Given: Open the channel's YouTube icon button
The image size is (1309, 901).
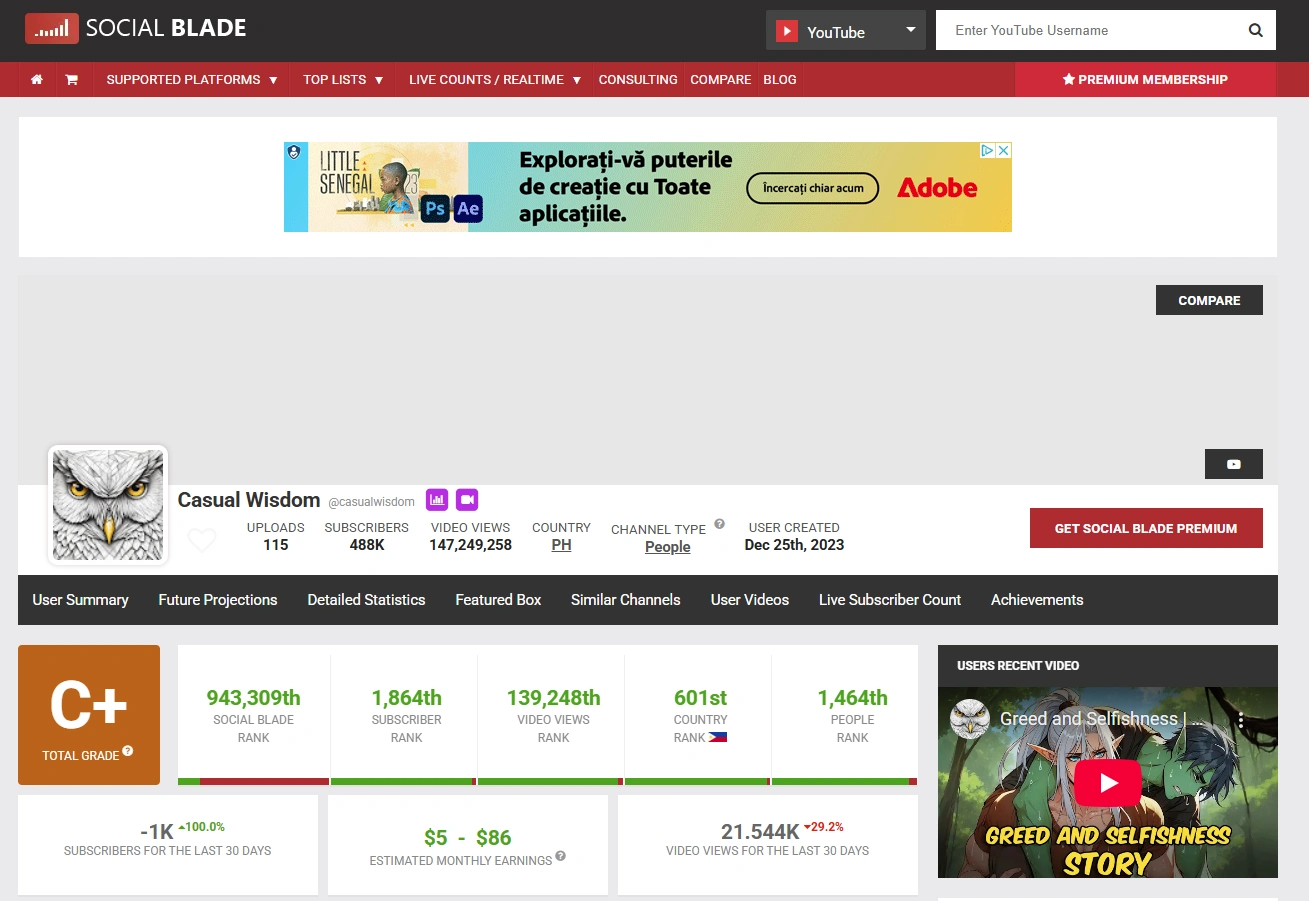Looking at the screenshot, I should (x=1234, y=464).
